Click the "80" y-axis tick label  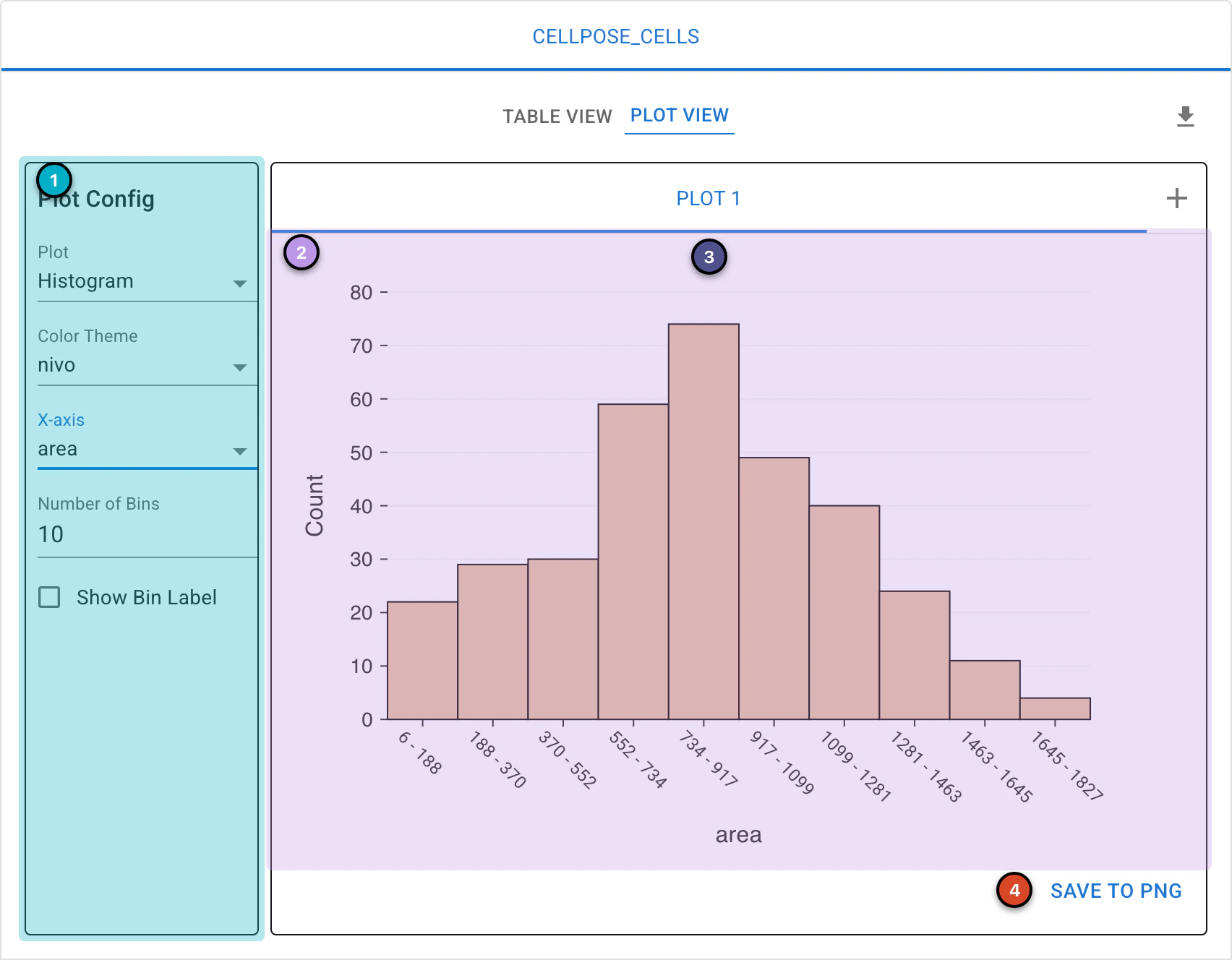tap(361, 293)
